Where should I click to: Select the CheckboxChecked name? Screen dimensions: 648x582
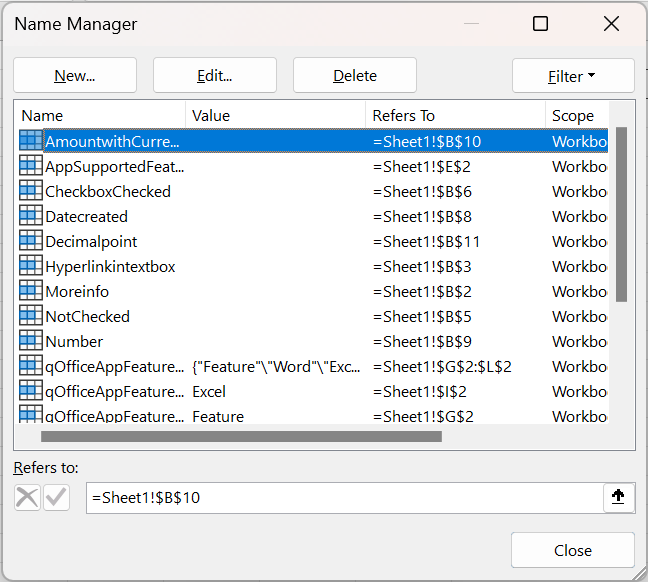click(108, 191)
